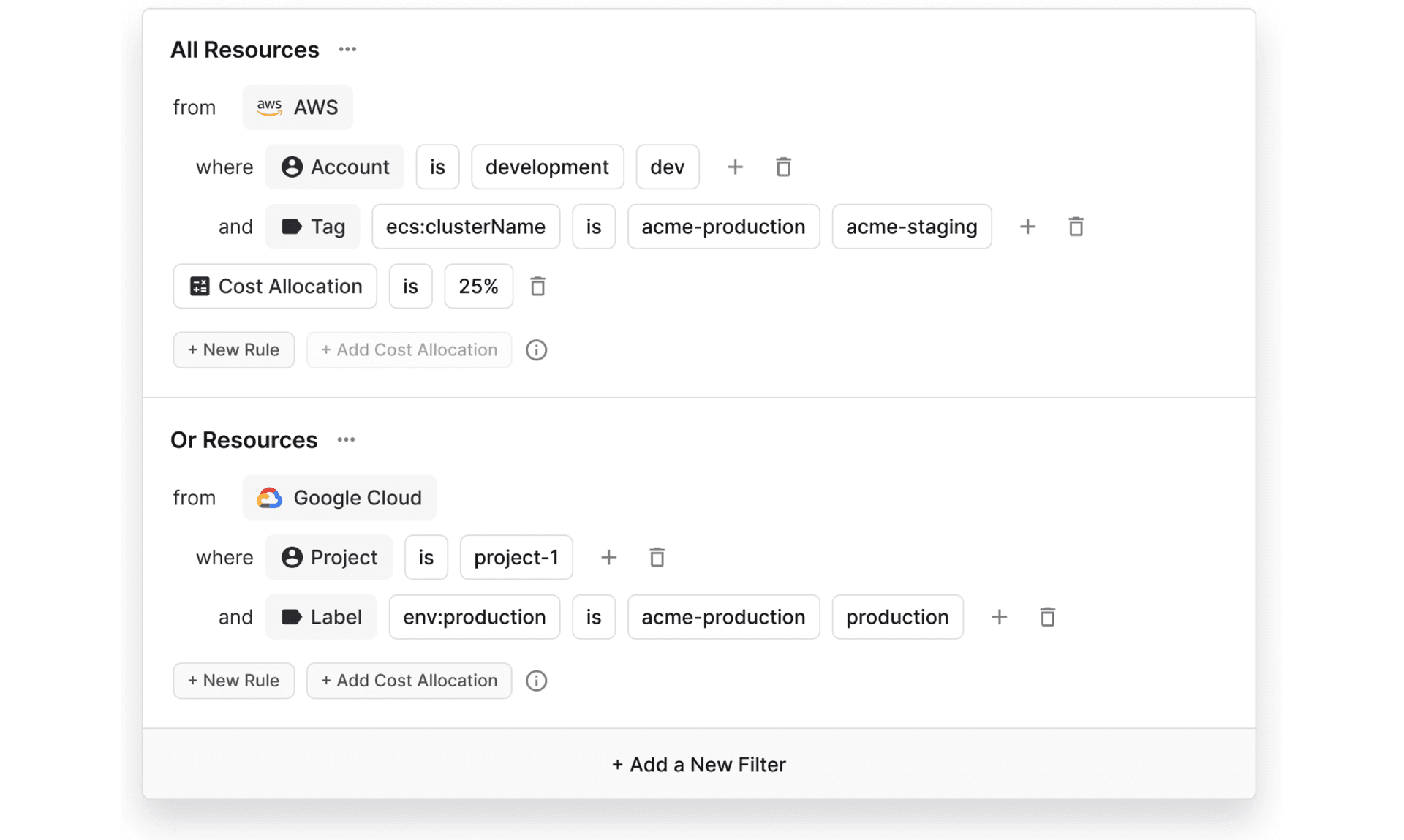Delete the env:production Label rule
Screen dimensions: 1404x840
1048,617
